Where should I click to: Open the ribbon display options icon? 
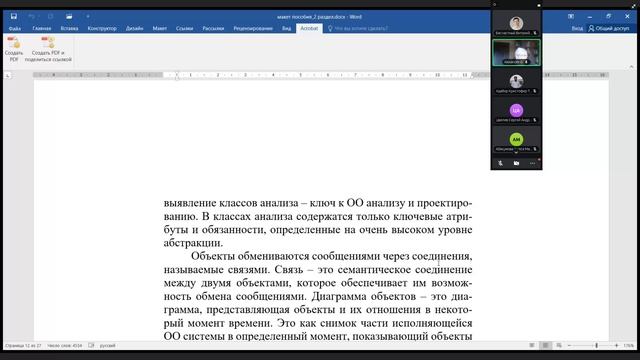(571, 16)
